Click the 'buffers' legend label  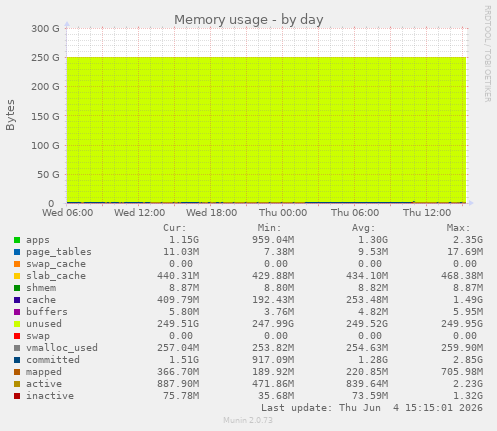[47, 312]
